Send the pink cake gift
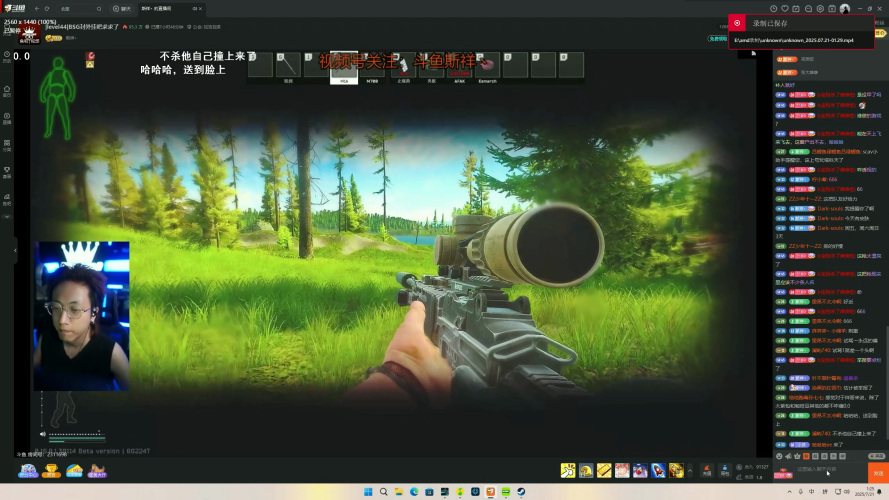Viewport: 889px width, 500px height. coord(622,471)
